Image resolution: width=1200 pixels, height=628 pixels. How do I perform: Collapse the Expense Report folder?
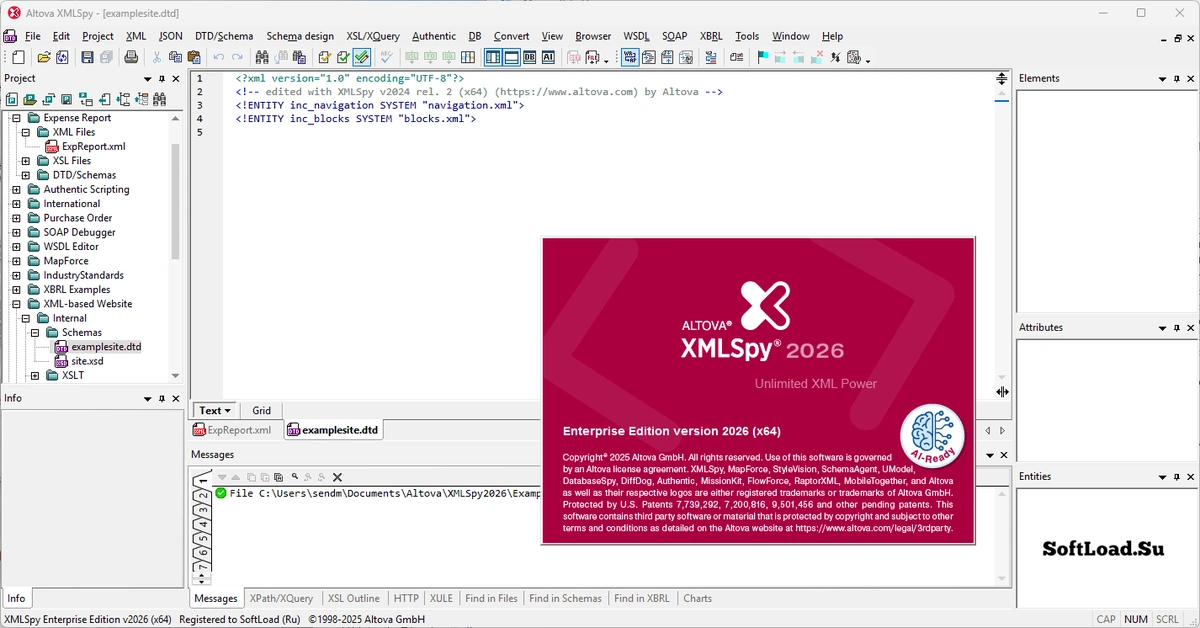point(16,118)
